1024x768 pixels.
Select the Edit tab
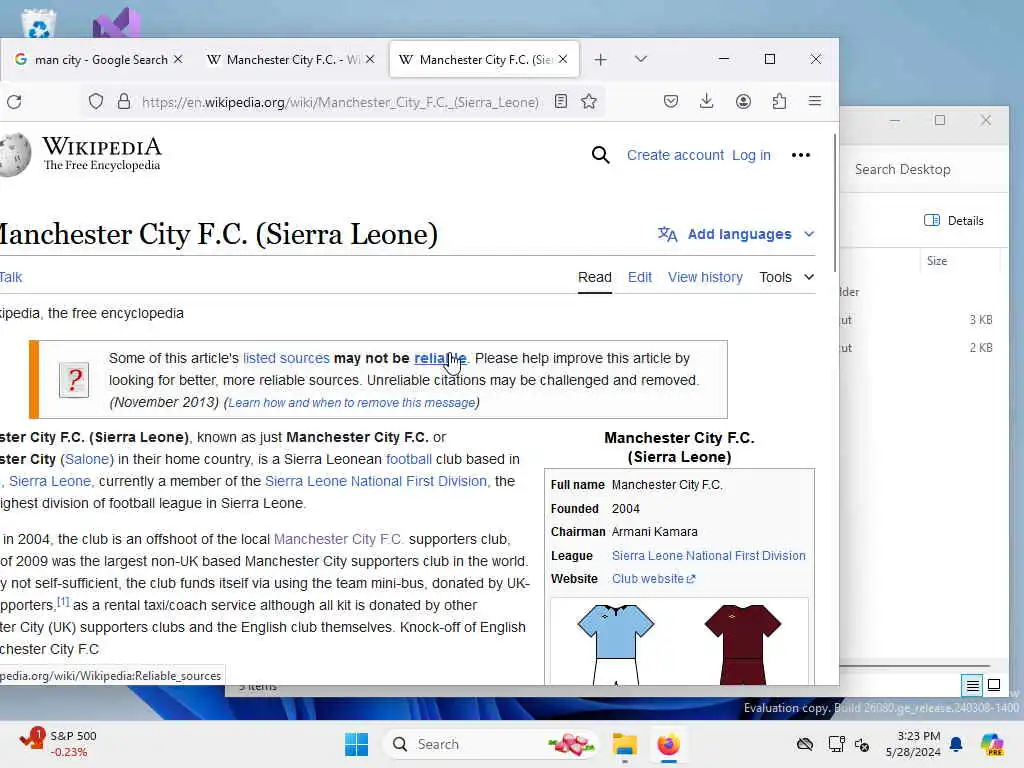click(x=640, y=277)
